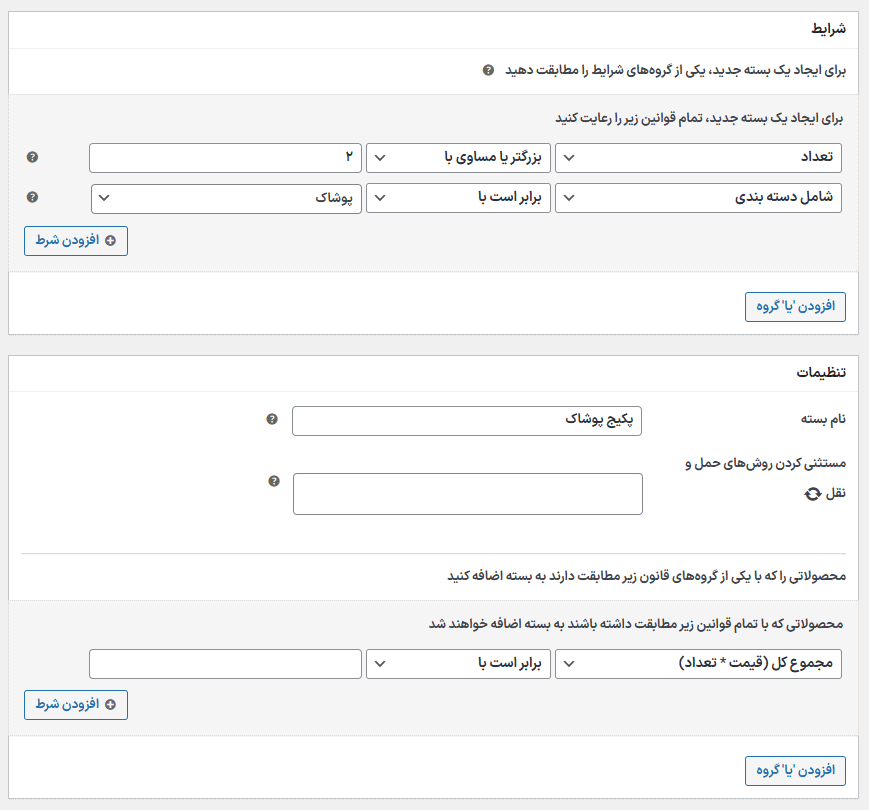
Task: Click 'افزودن یا گروه' button in conditions section
Action: 795,307
